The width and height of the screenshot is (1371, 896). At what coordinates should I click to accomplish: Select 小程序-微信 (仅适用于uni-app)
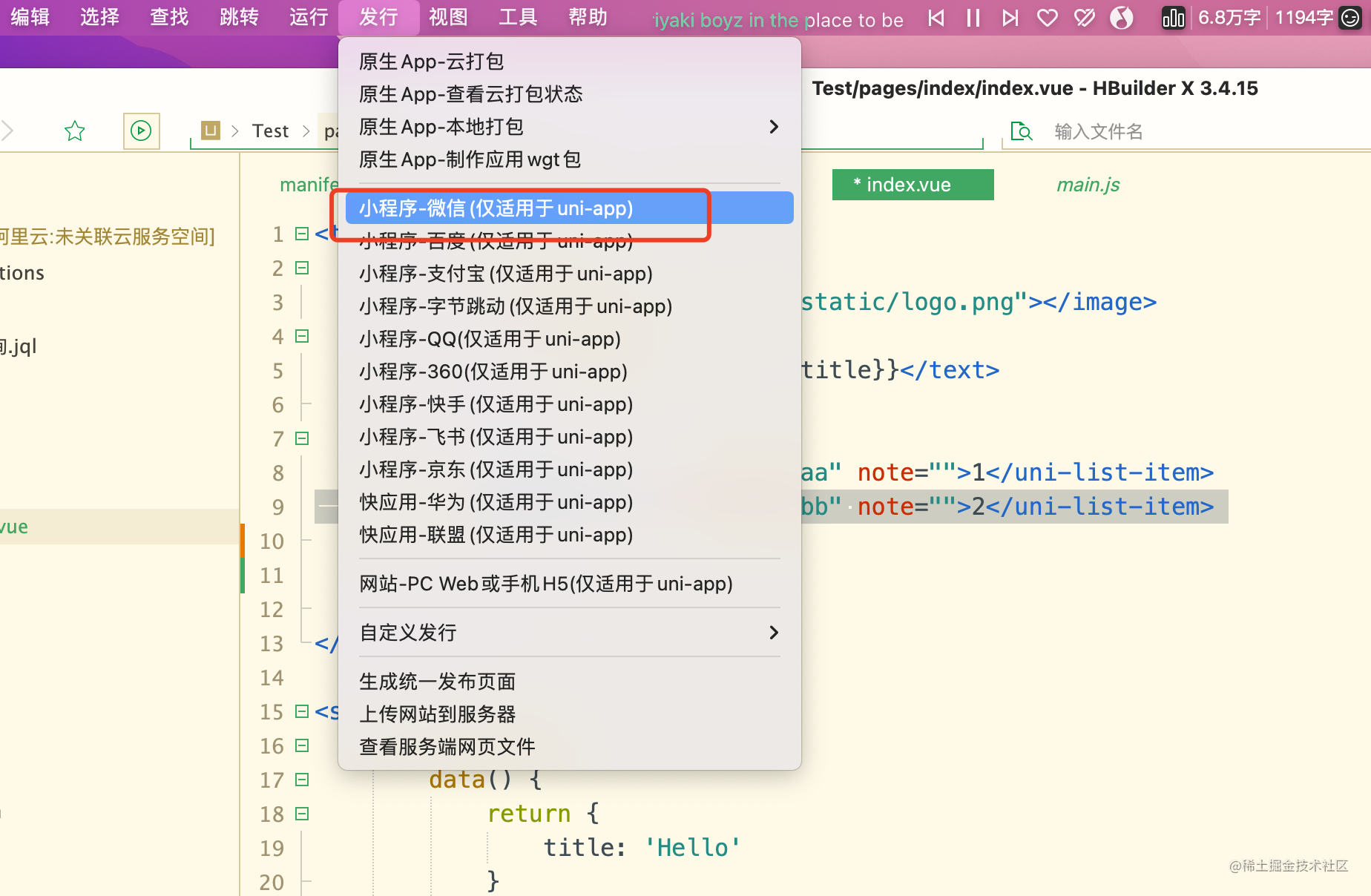point(569,208)
